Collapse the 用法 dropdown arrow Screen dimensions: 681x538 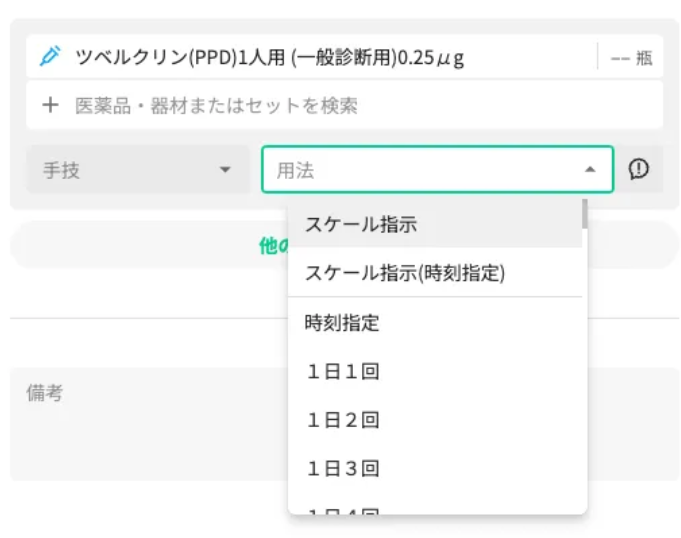[591, 170]
